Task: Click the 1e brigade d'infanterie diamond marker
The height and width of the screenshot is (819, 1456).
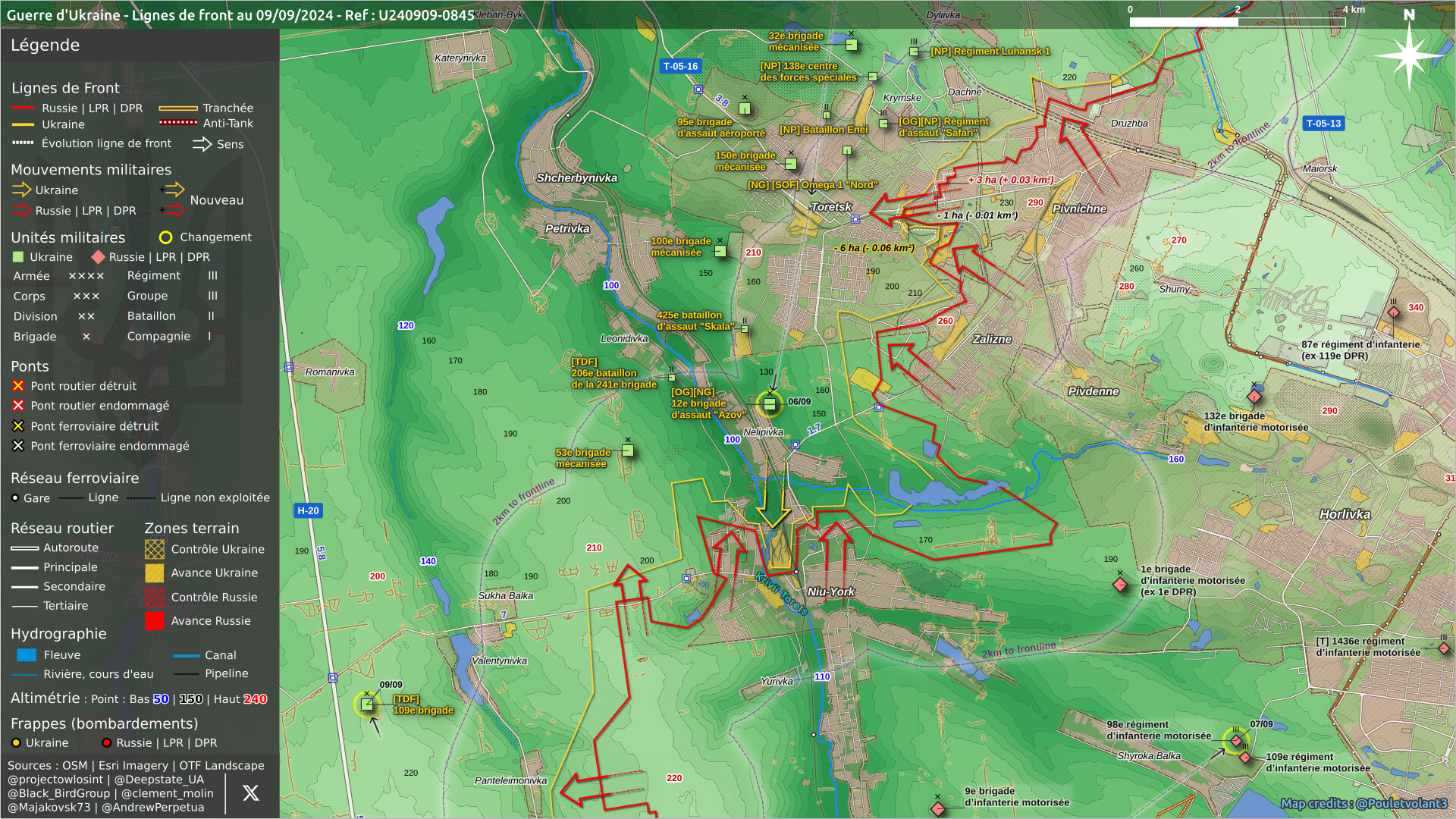Action: [1120, 584]
